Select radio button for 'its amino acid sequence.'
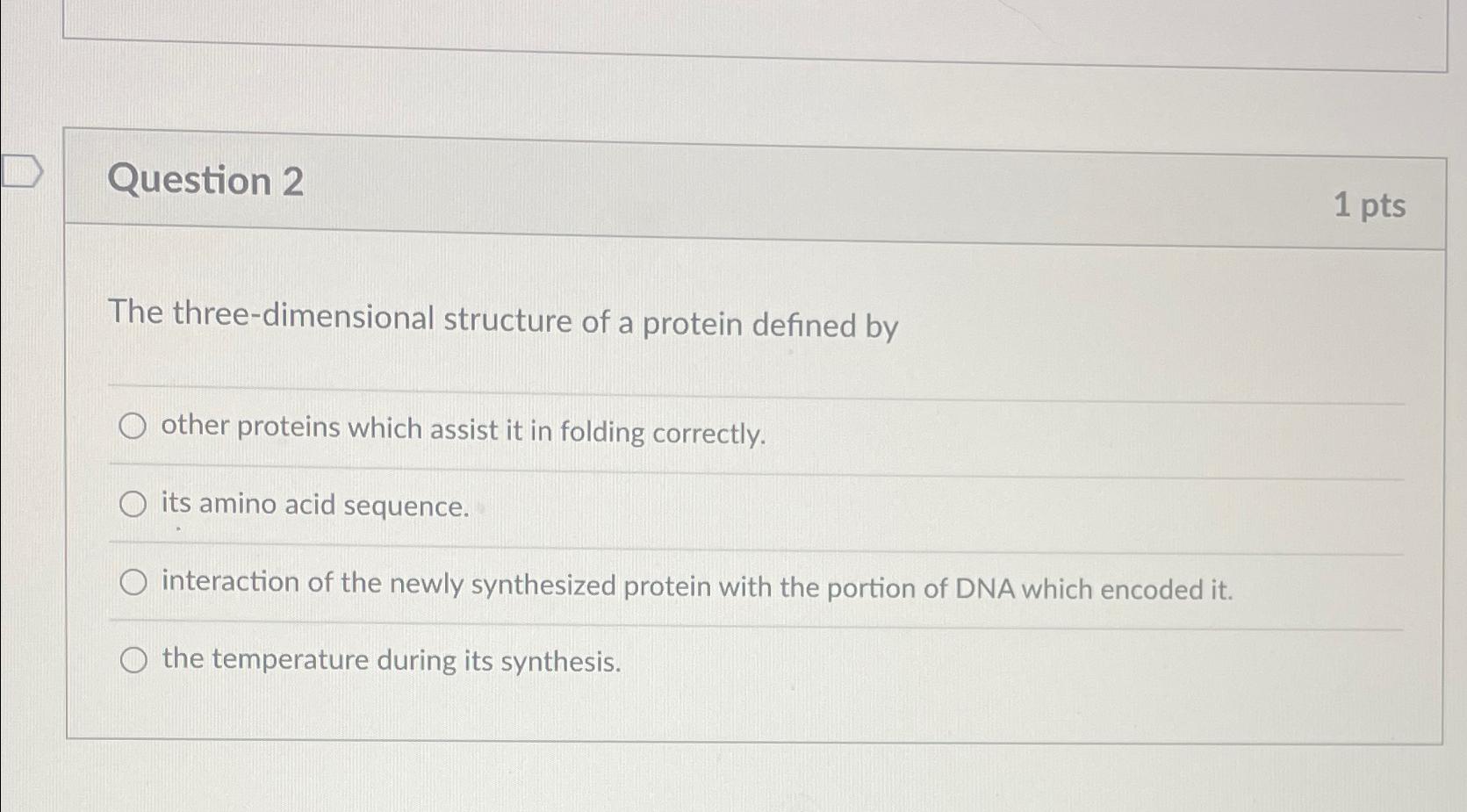 click(x=133, y=504)
